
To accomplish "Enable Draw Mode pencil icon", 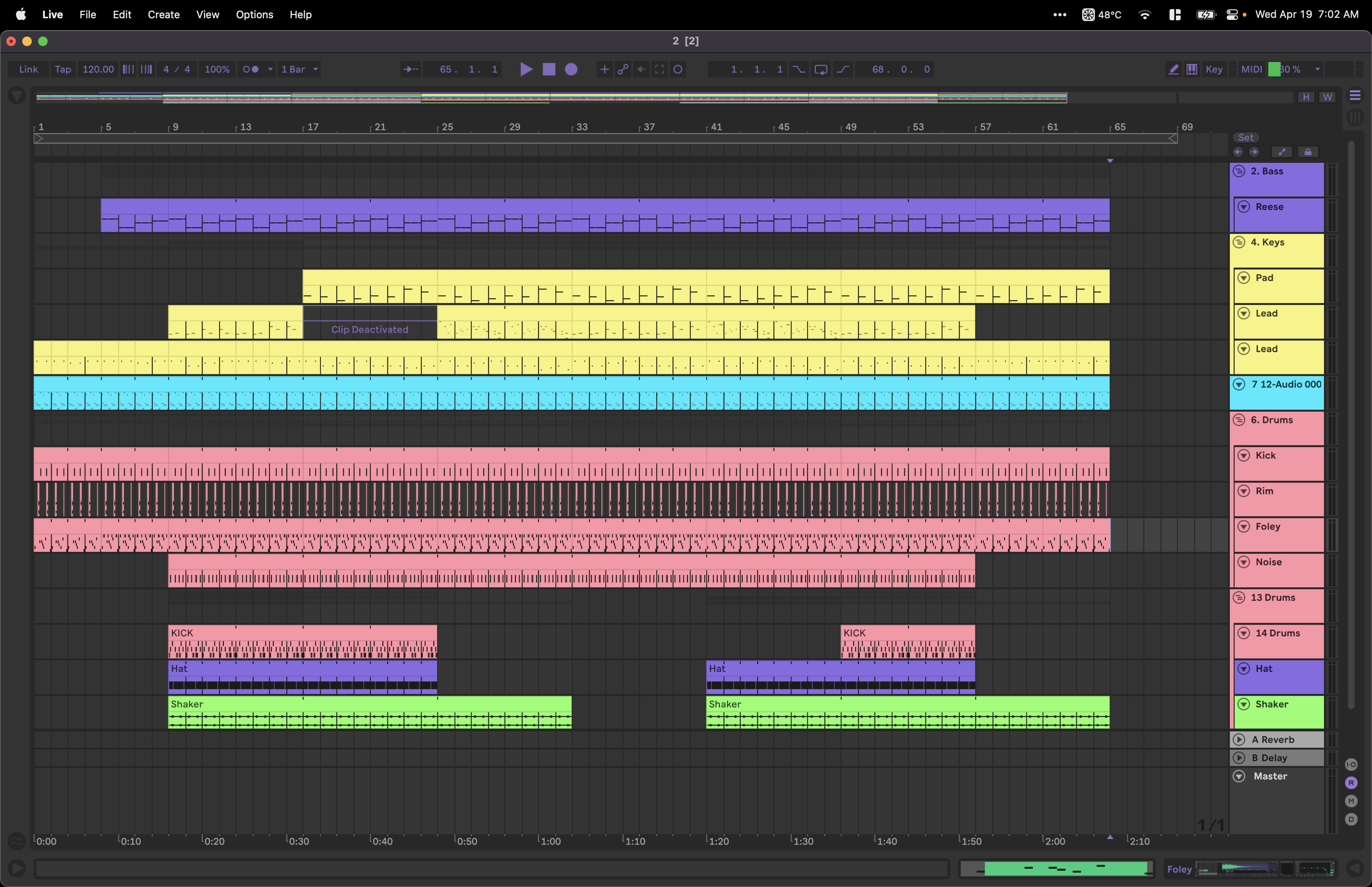I will (x=1174, y=69).
